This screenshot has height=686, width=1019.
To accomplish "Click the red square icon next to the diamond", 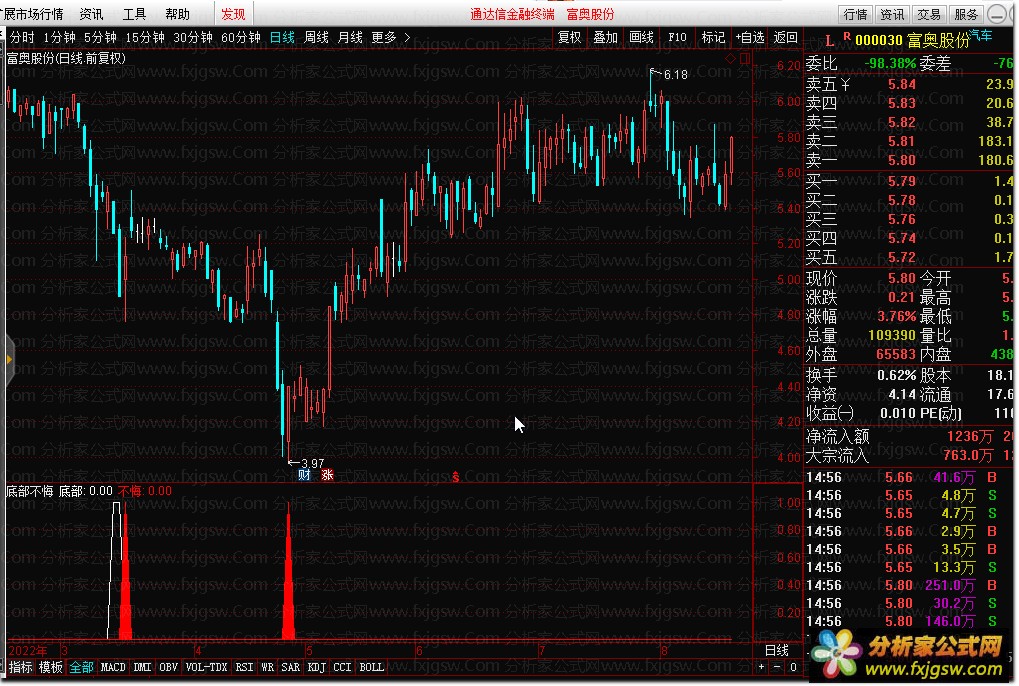I will (x=745, y=59).
